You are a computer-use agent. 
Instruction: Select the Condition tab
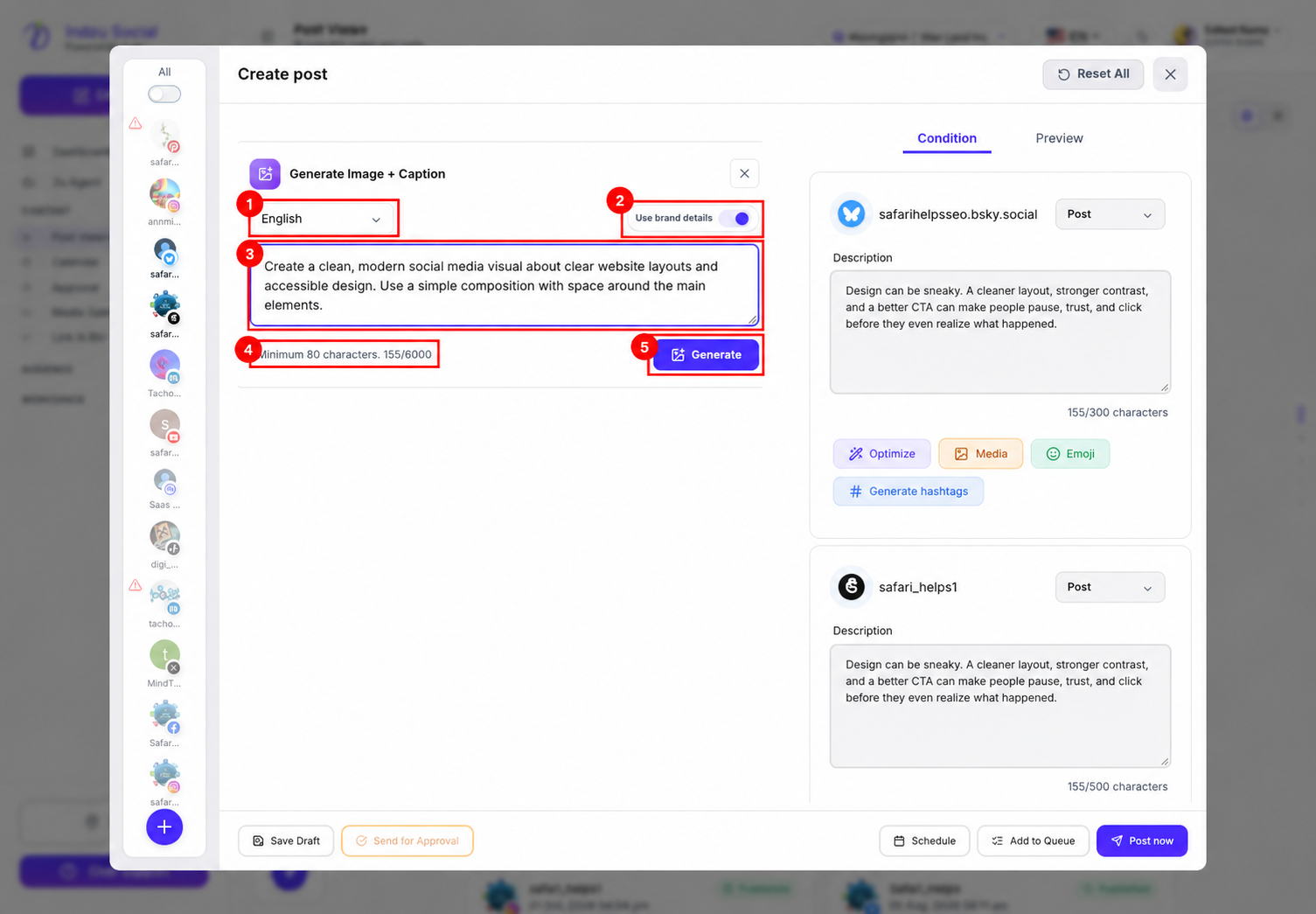(947, 138)
